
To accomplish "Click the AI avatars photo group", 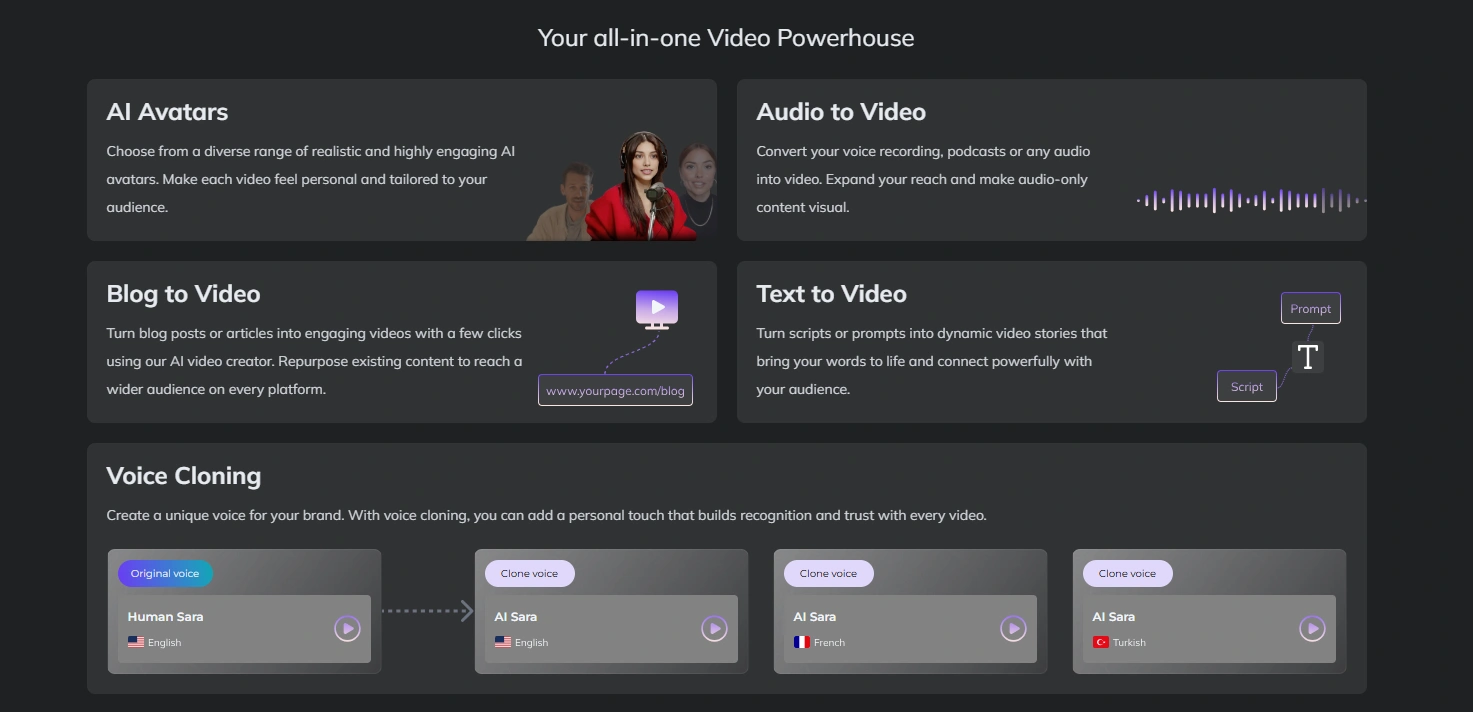I will pyautogui.click(x=622, y=186).
